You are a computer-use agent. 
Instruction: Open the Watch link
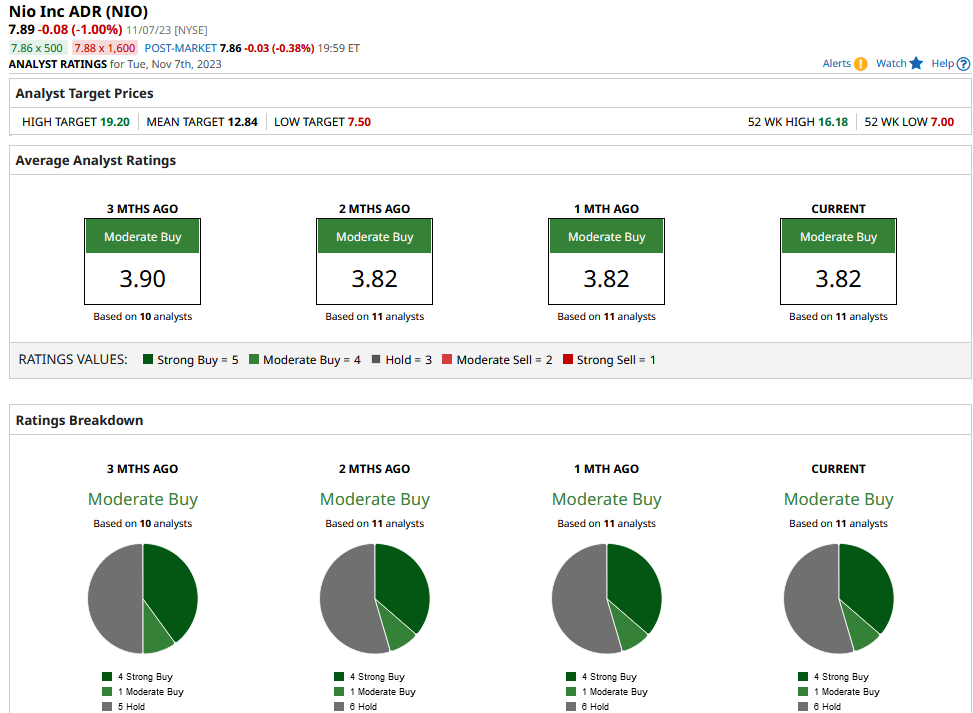pyautogui.click(x=891, y=63)
